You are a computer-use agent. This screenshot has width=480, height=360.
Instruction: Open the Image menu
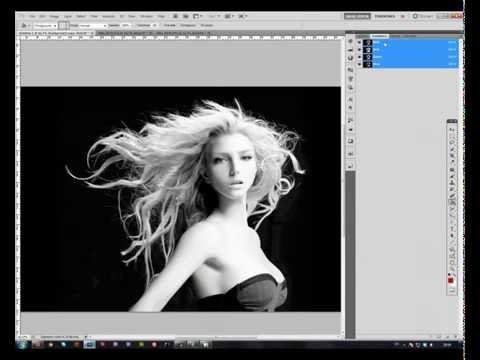pos(54,16)
